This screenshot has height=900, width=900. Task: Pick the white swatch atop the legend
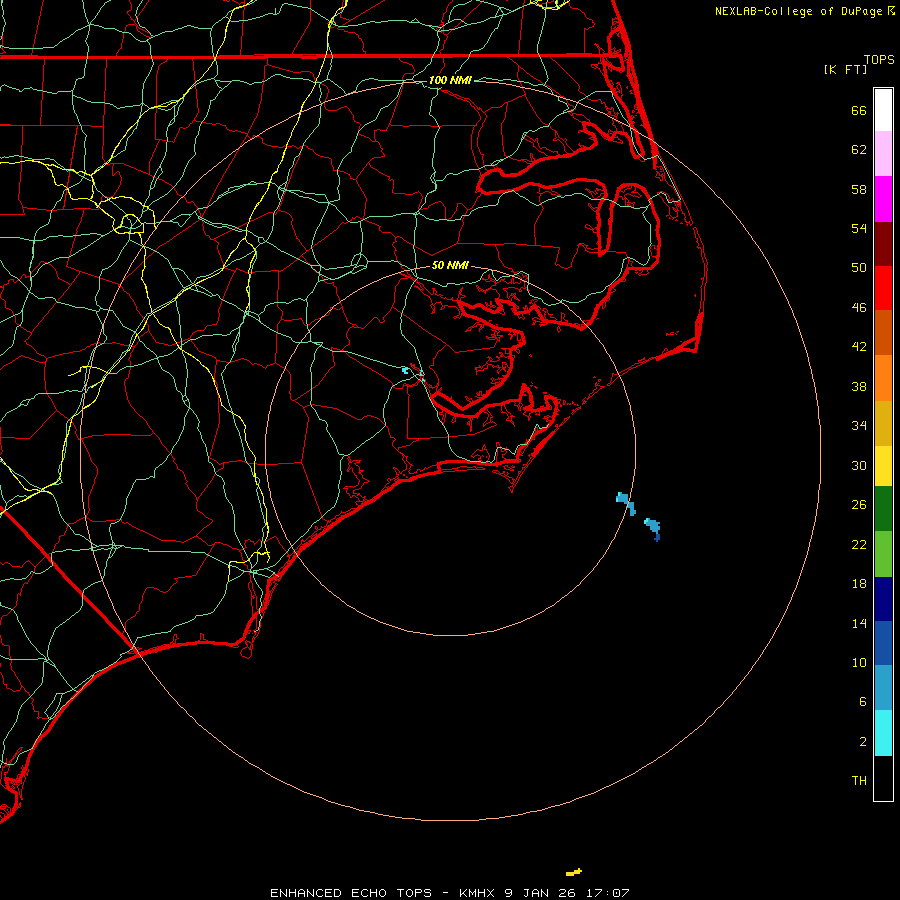[x=883, y=110]
